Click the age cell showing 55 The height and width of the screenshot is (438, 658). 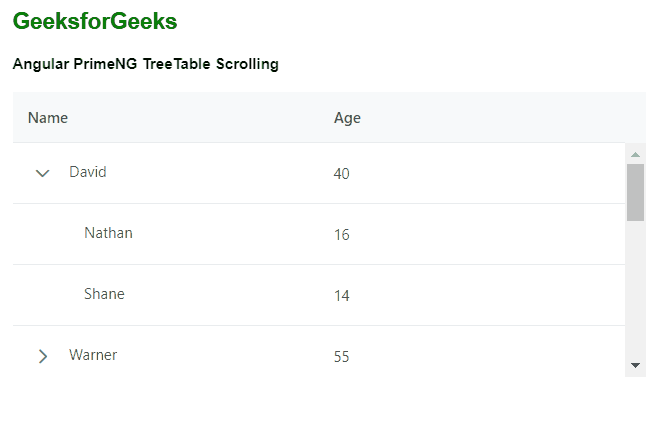(x=342, y=357)
